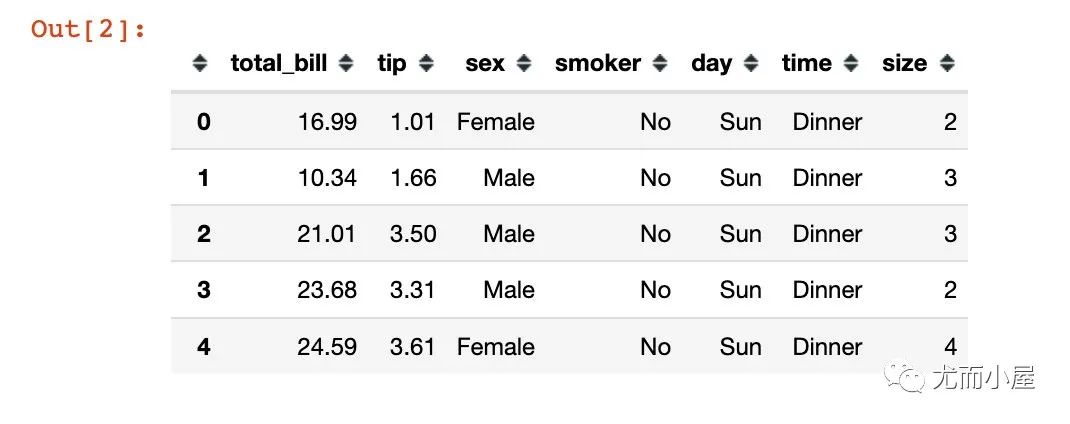Click sort arrows beside tip header
This screenshot has width=1070, height=424.
pos(426,63)
